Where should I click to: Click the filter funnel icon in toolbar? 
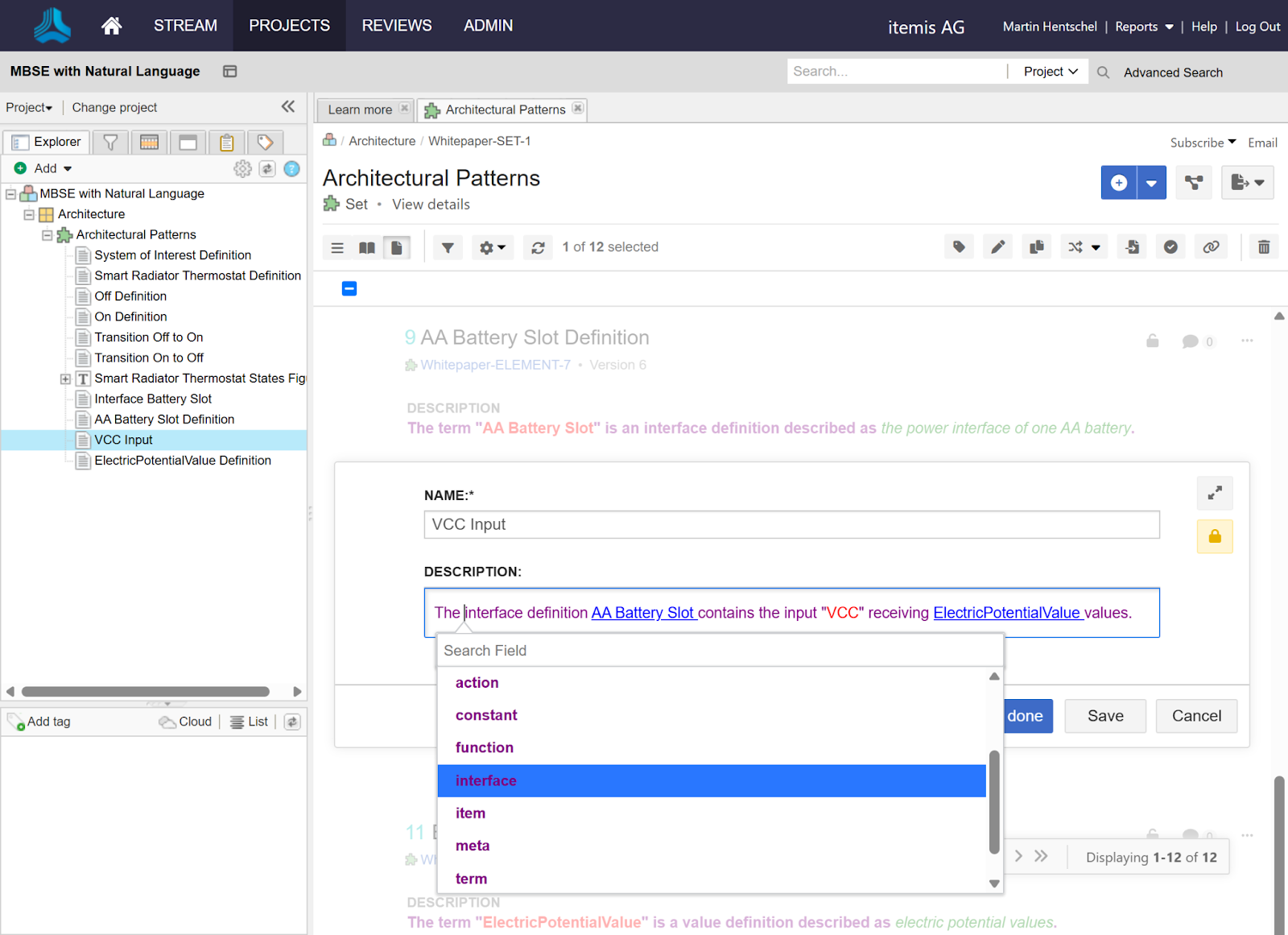[448, 248]
